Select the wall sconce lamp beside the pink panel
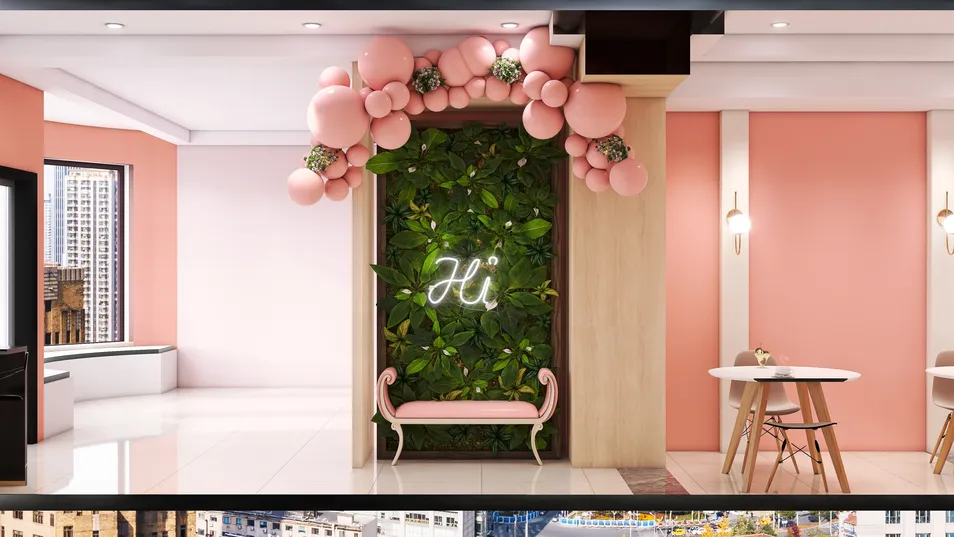Image resolution: width=954 pixels, height=537 pixels. tap(737, 221)
